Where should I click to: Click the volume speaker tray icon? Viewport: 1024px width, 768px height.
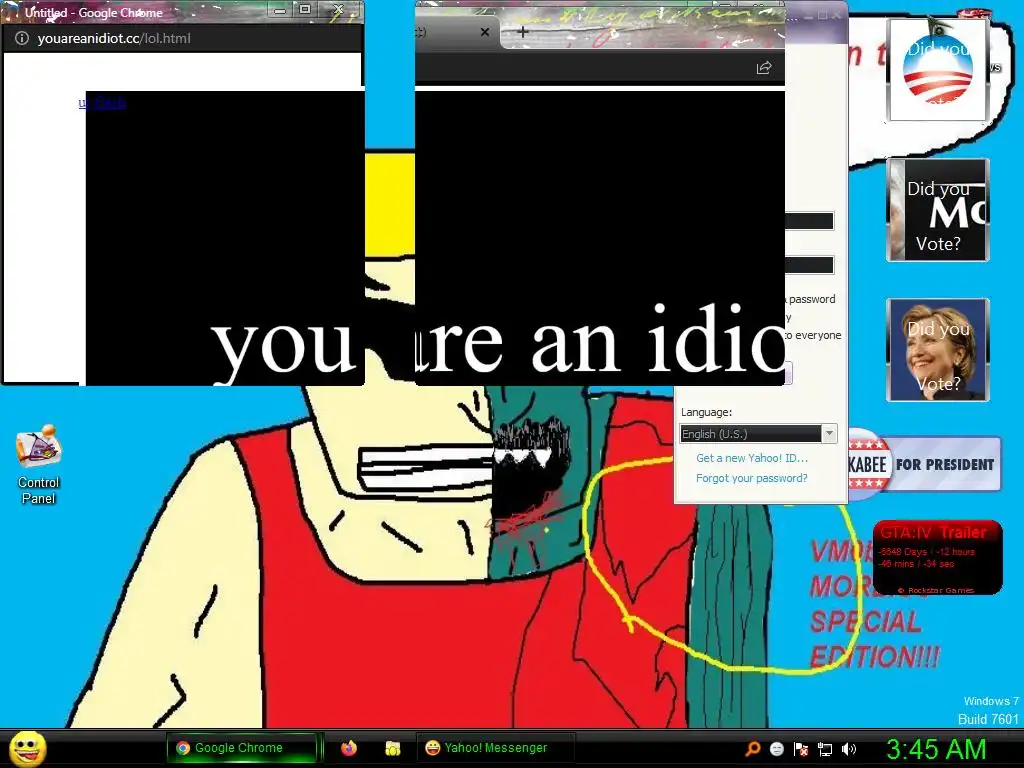click(x=849, y=749)
